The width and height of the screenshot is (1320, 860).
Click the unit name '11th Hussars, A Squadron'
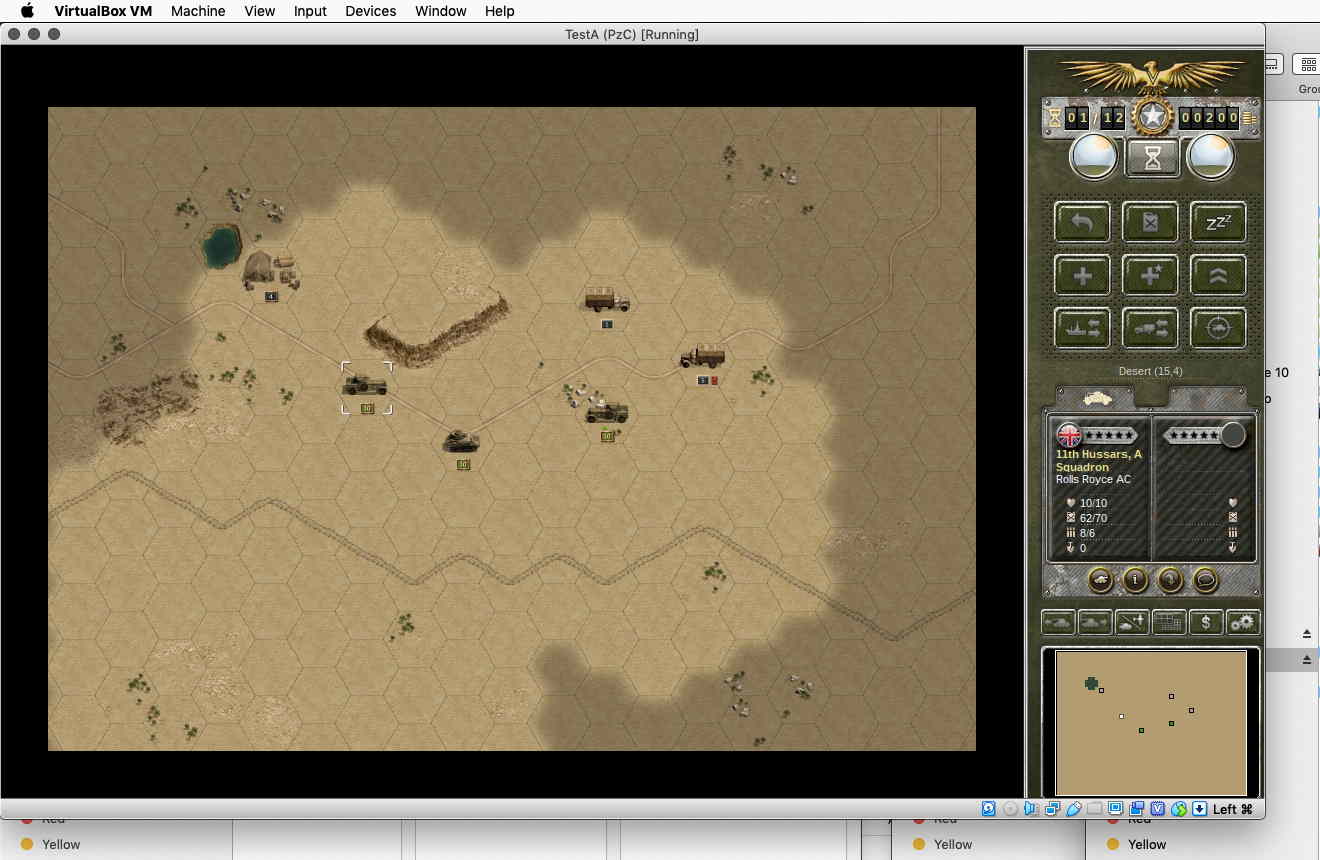(1098, 461)
